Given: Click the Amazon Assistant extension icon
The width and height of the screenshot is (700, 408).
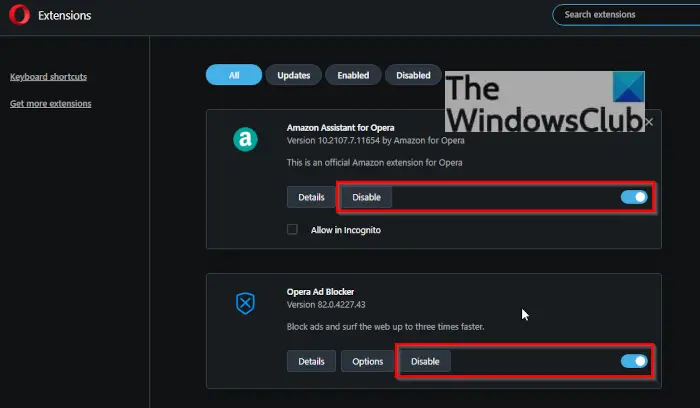Looking at the screenshot, I should click(x=245, y=139).
